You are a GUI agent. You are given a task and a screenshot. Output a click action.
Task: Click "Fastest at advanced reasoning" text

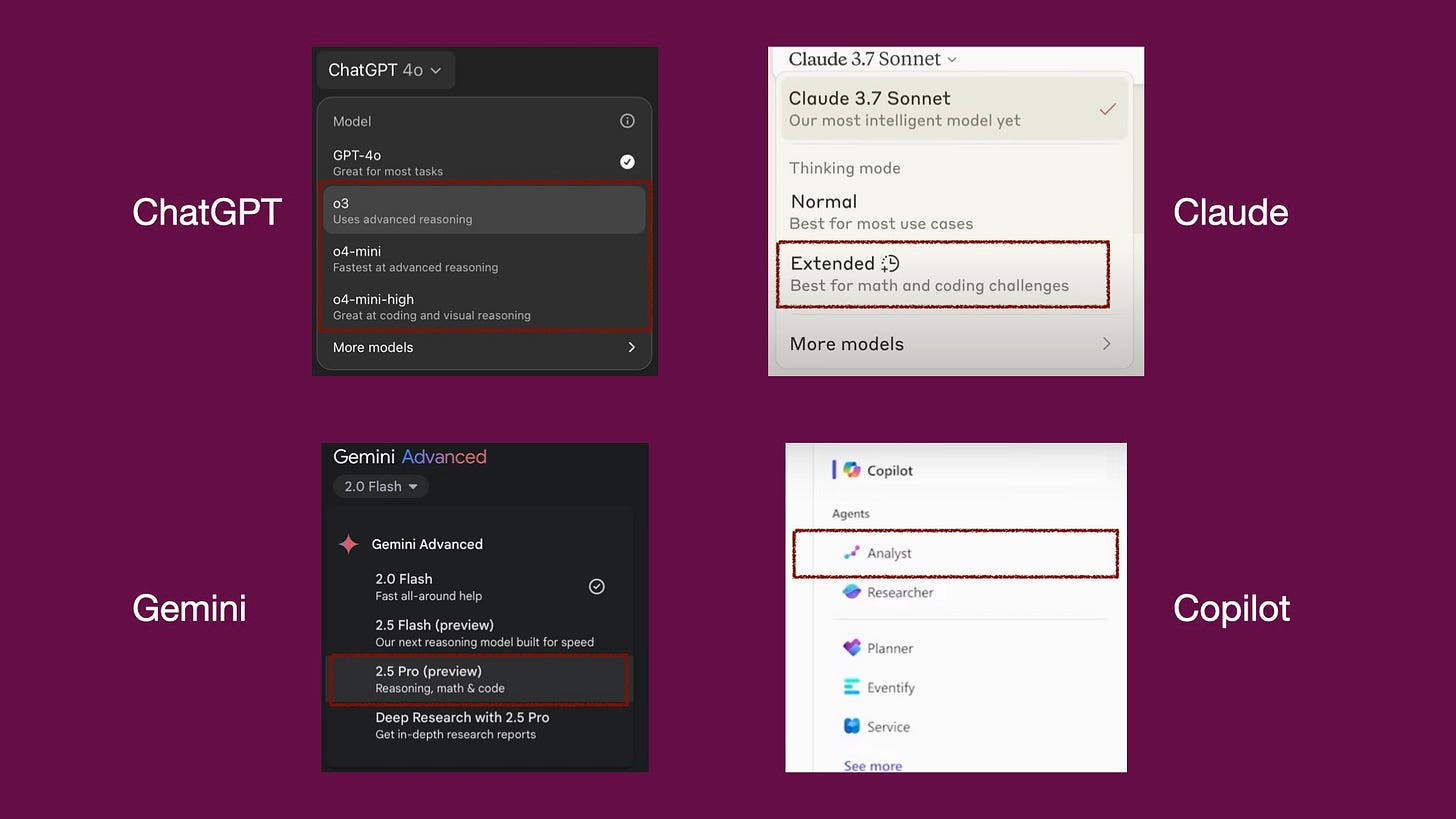coord(416,267)
